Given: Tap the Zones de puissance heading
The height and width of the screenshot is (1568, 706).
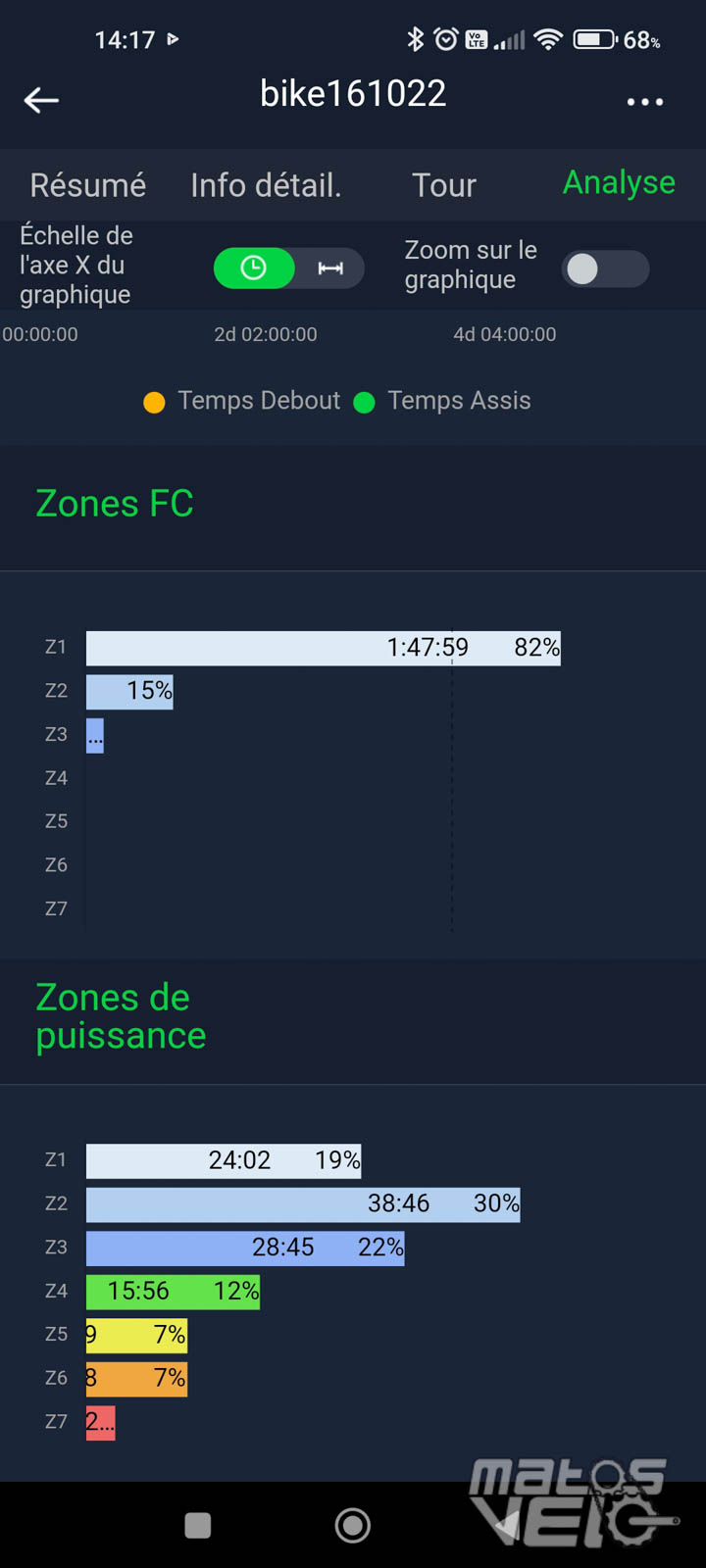Looking at the screenshot, I should 121,1016.
